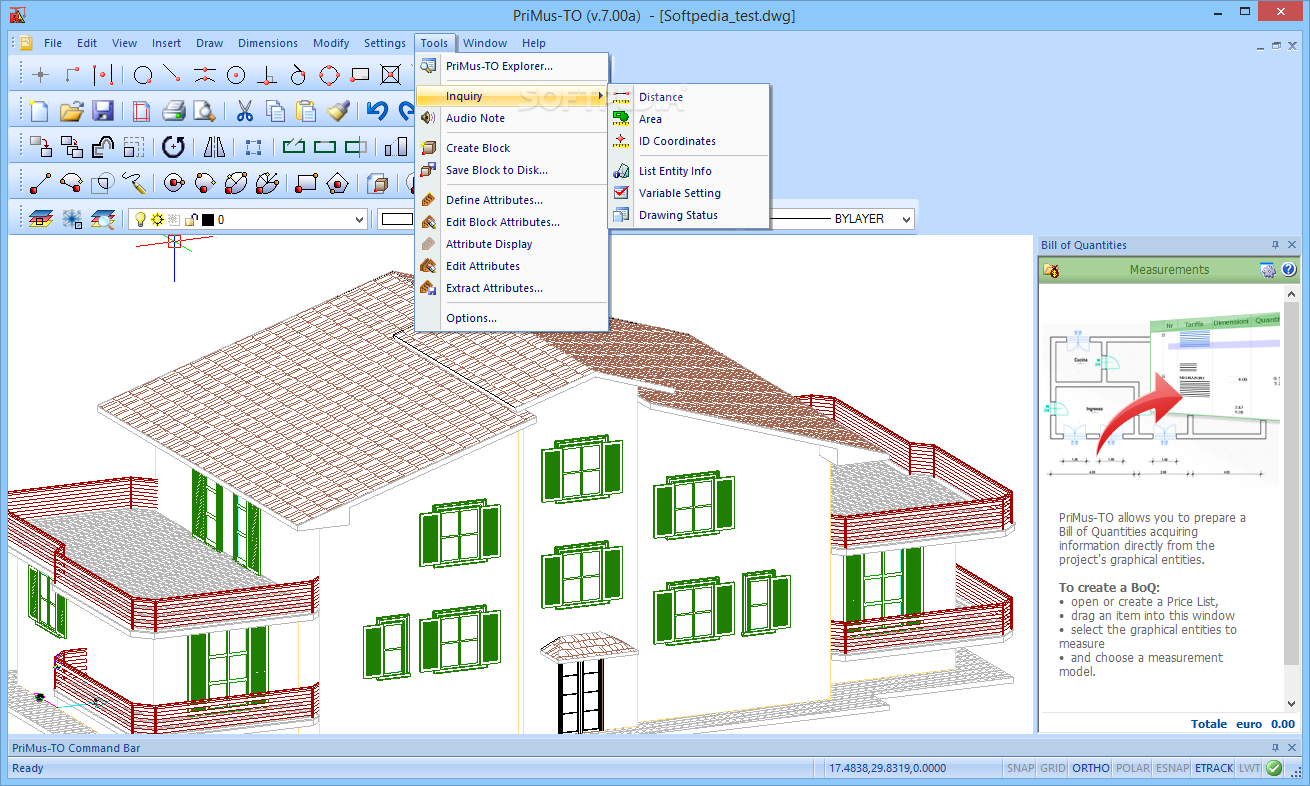The width and height of the screenshot is (1310, 786).
Task: Open the Settings menu
Action: 385,43
